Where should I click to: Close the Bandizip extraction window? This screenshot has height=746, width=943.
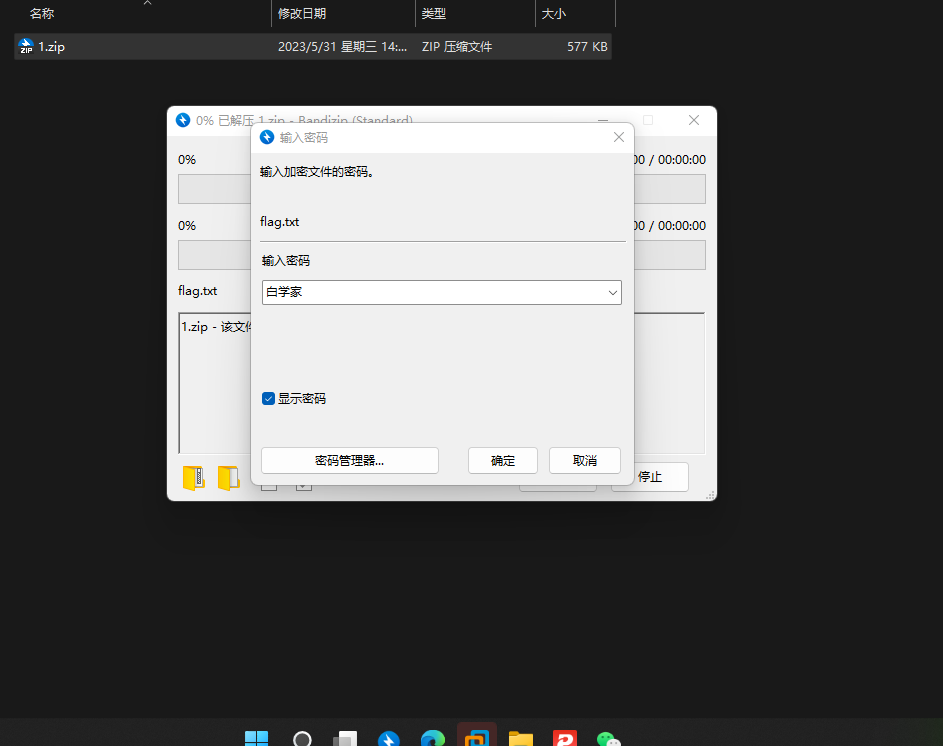(694, 120)
